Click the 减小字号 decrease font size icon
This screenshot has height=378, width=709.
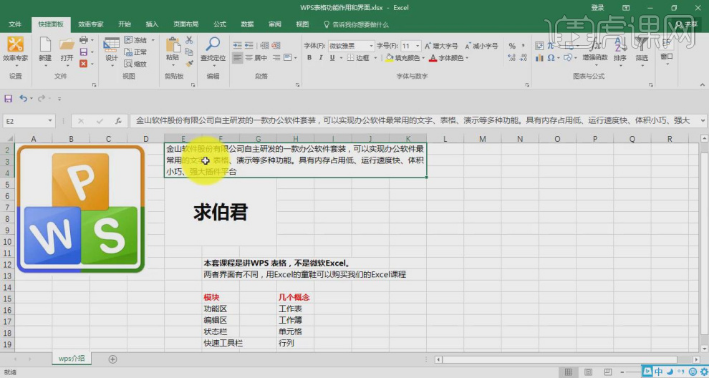482,46
